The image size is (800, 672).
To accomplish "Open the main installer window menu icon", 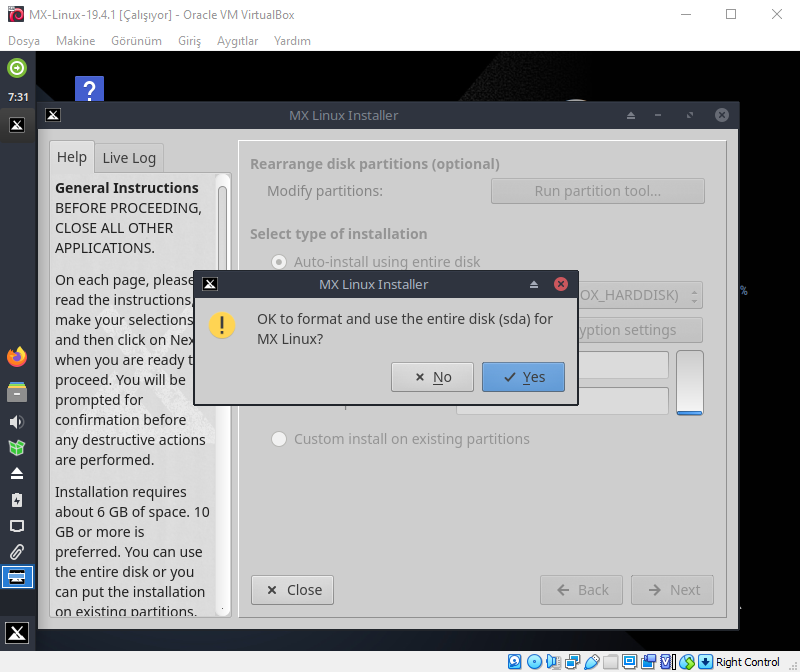I will point(53,115).
